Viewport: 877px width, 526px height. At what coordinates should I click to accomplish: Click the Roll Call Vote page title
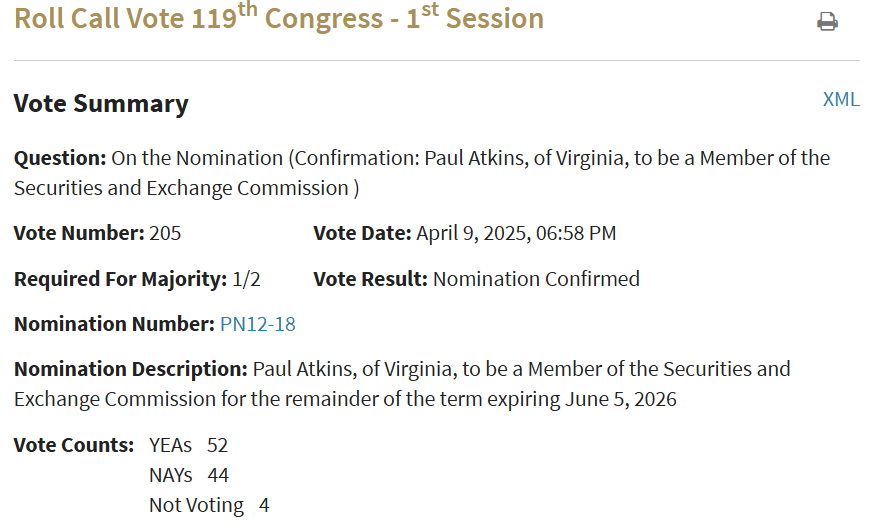(279, 18)
